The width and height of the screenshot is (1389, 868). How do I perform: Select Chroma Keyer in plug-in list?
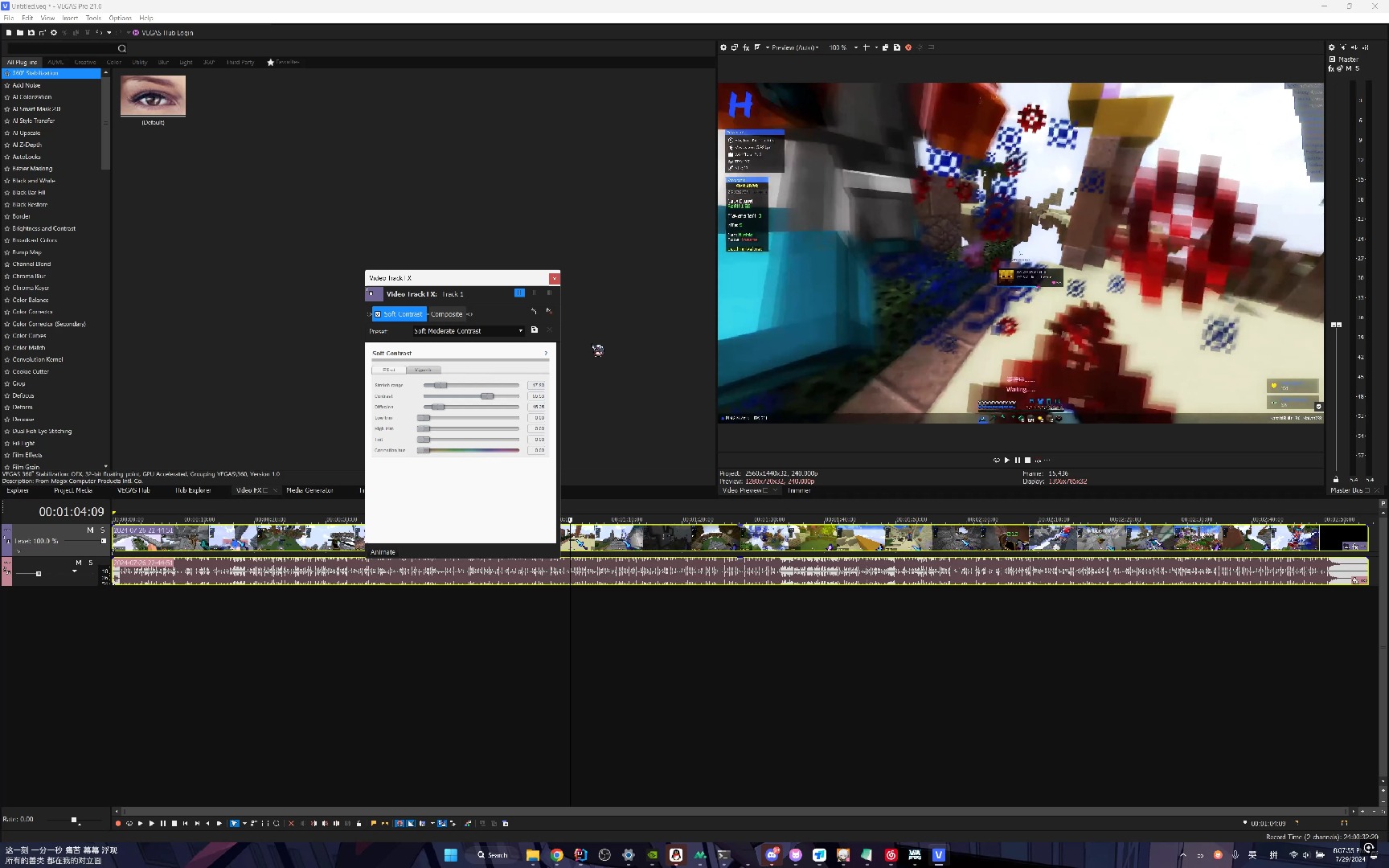click(x=31, y=288)
